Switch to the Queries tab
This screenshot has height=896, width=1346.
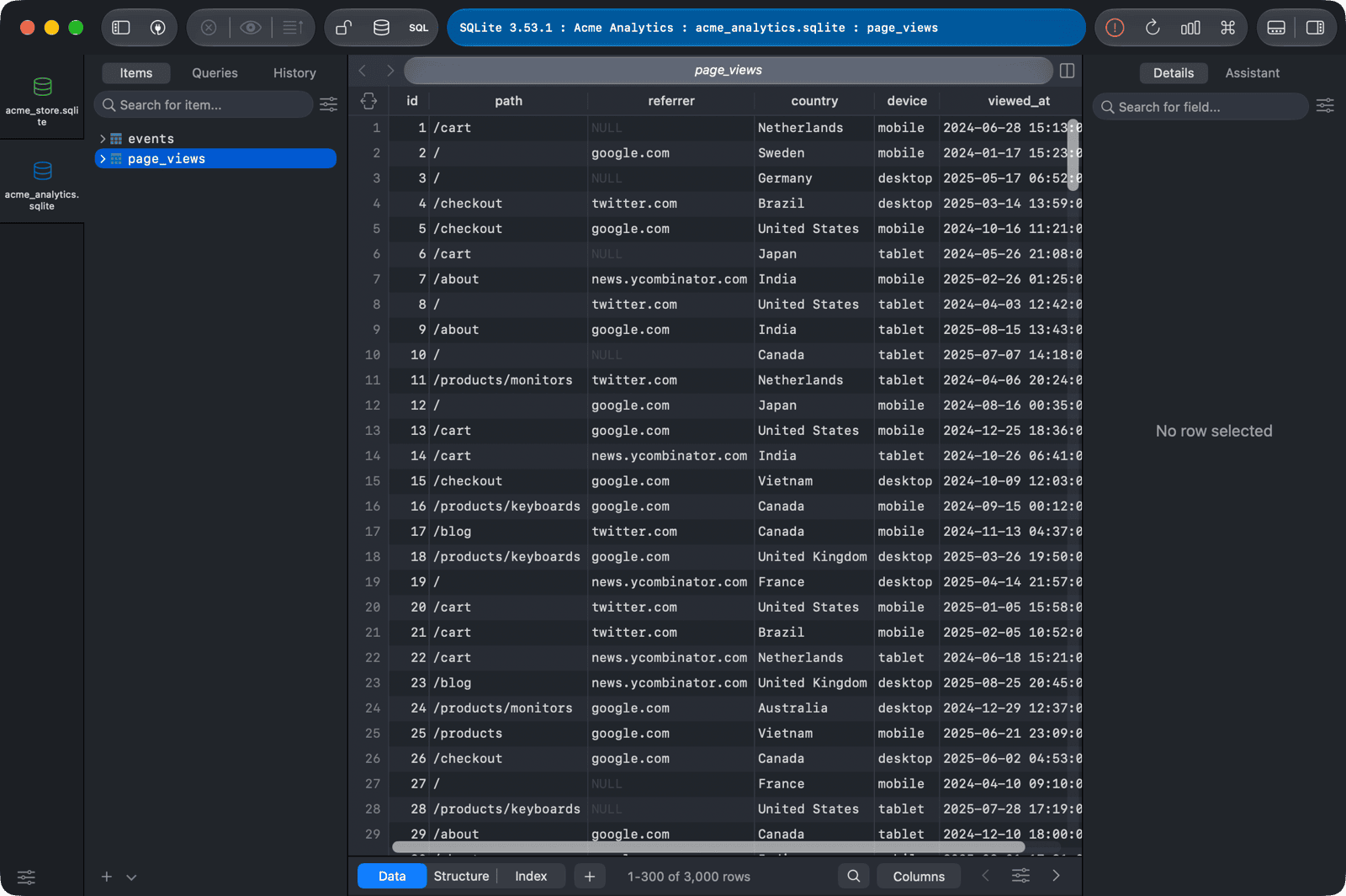pos(215,73)
